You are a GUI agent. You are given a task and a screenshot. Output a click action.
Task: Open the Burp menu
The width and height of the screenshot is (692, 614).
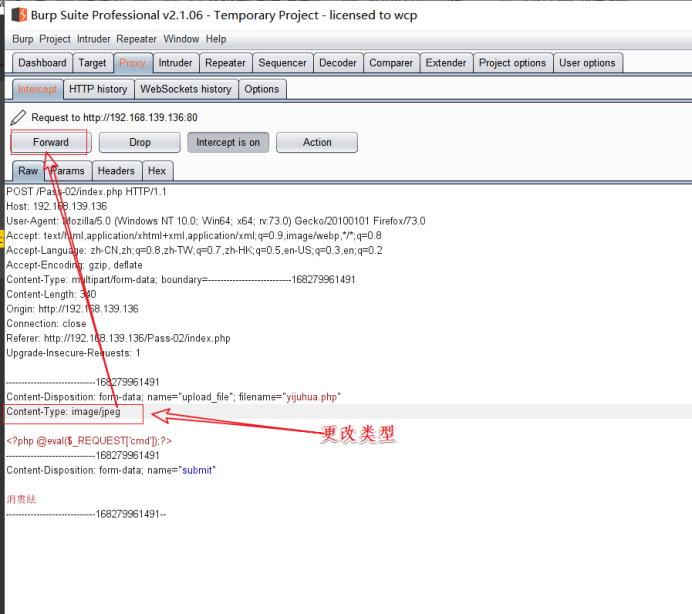(23, 39)
